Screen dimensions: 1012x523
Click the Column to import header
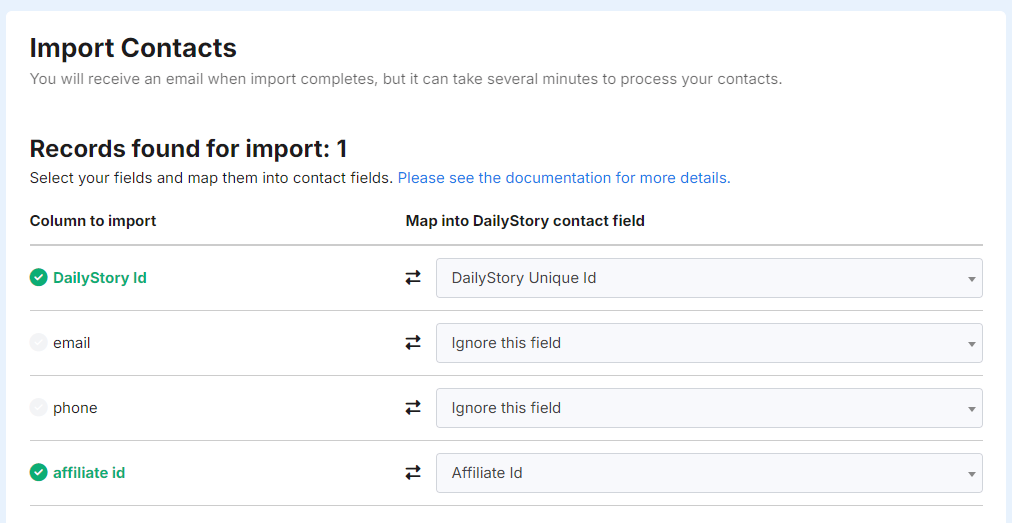tap(93, 221)
